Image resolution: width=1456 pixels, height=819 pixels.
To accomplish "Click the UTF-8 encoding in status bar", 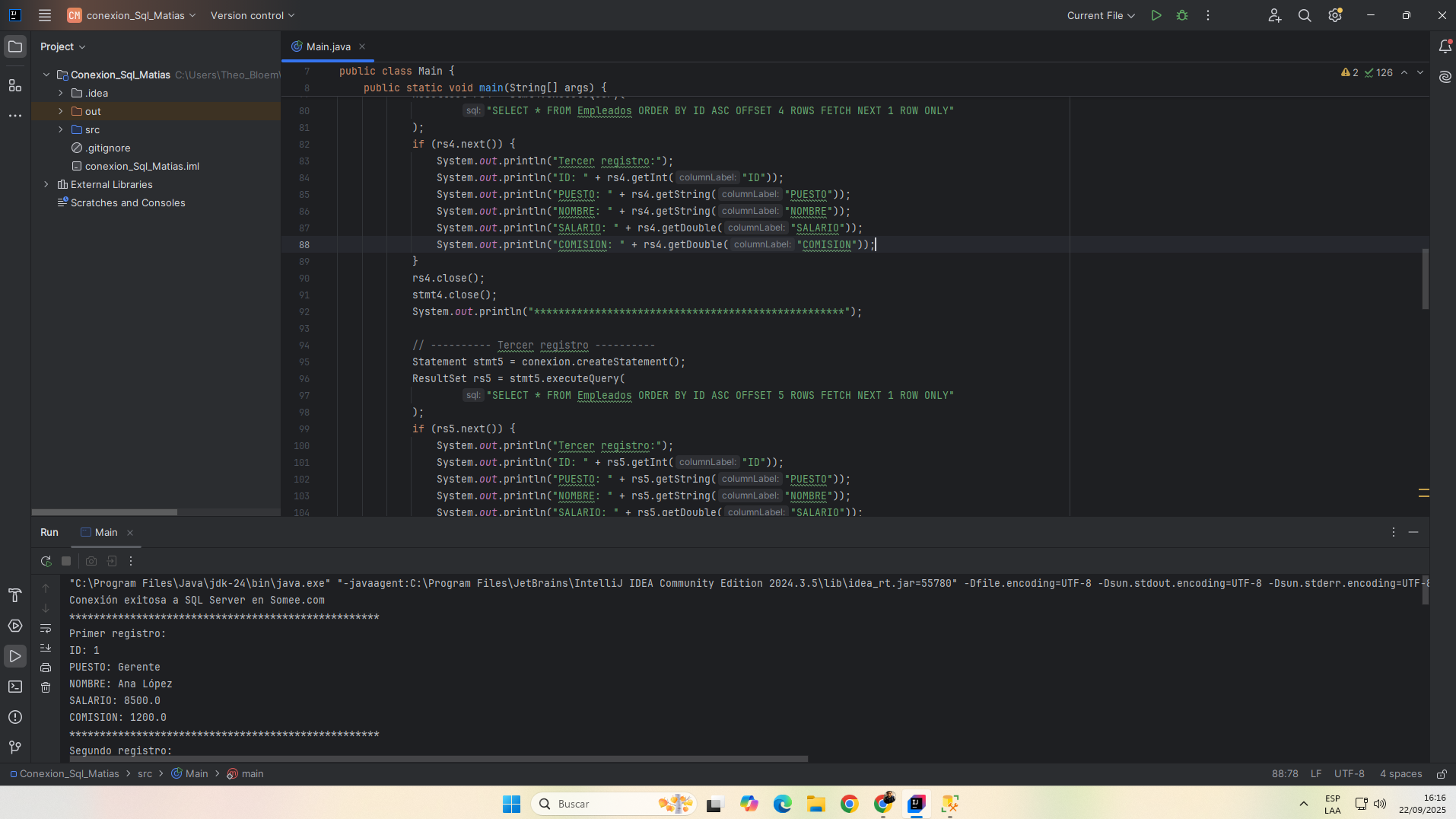I will click(1349, 774).
